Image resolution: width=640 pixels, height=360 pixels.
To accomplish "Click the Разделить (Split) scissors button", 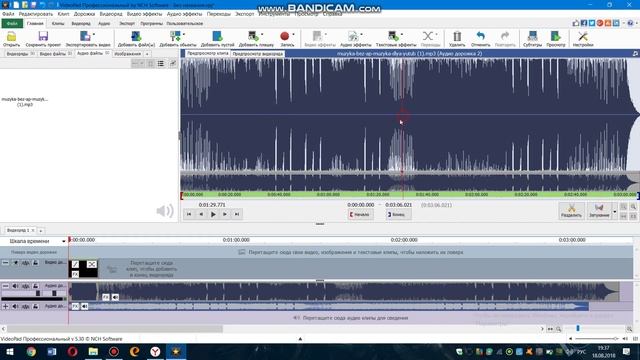I will (571, 211).
